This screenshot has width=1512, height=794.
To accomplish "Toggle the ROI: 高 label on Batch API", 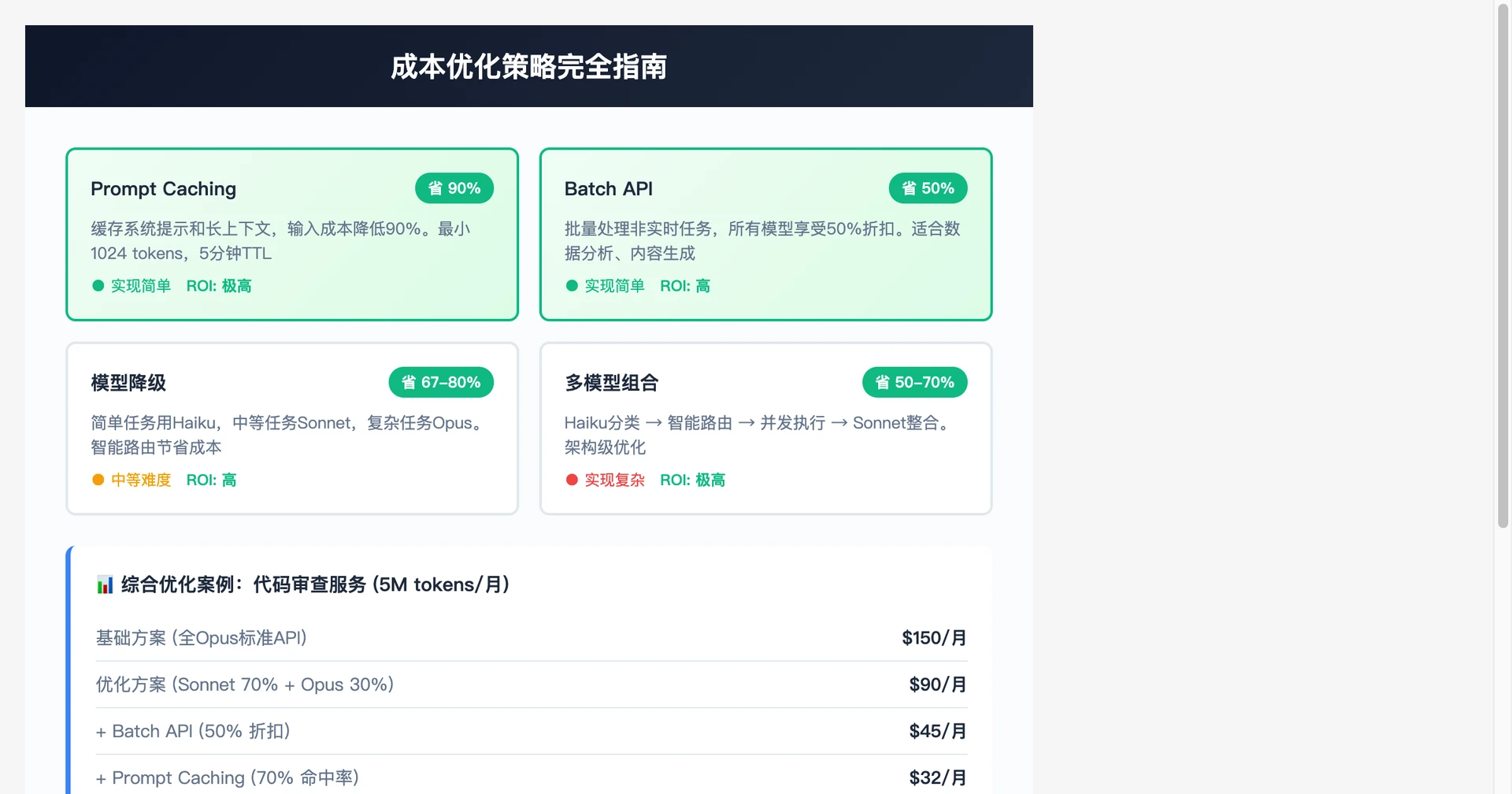I will (x=684, y=286).
